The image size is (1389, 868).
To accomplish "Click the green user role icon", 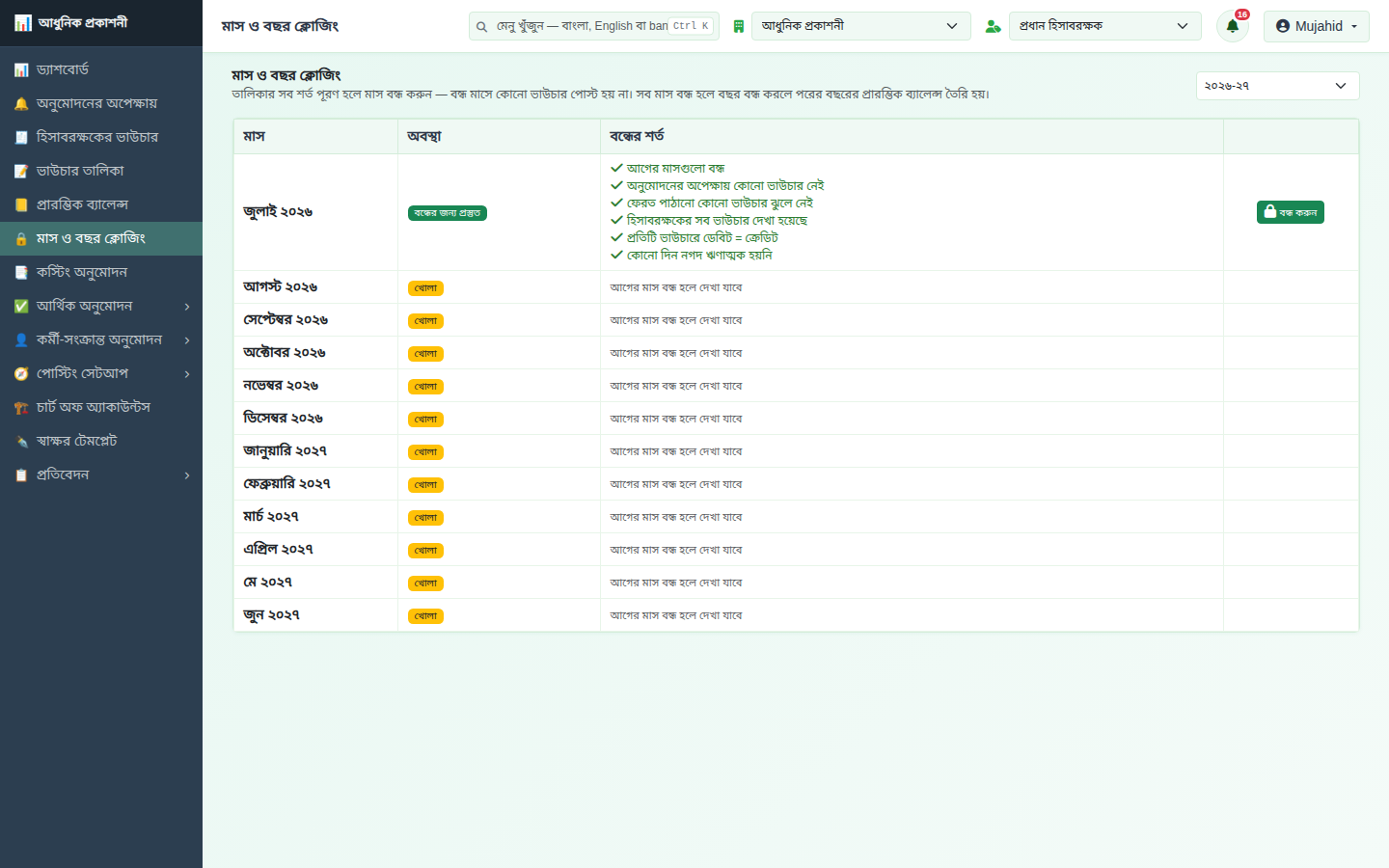I will click(993, 26).
